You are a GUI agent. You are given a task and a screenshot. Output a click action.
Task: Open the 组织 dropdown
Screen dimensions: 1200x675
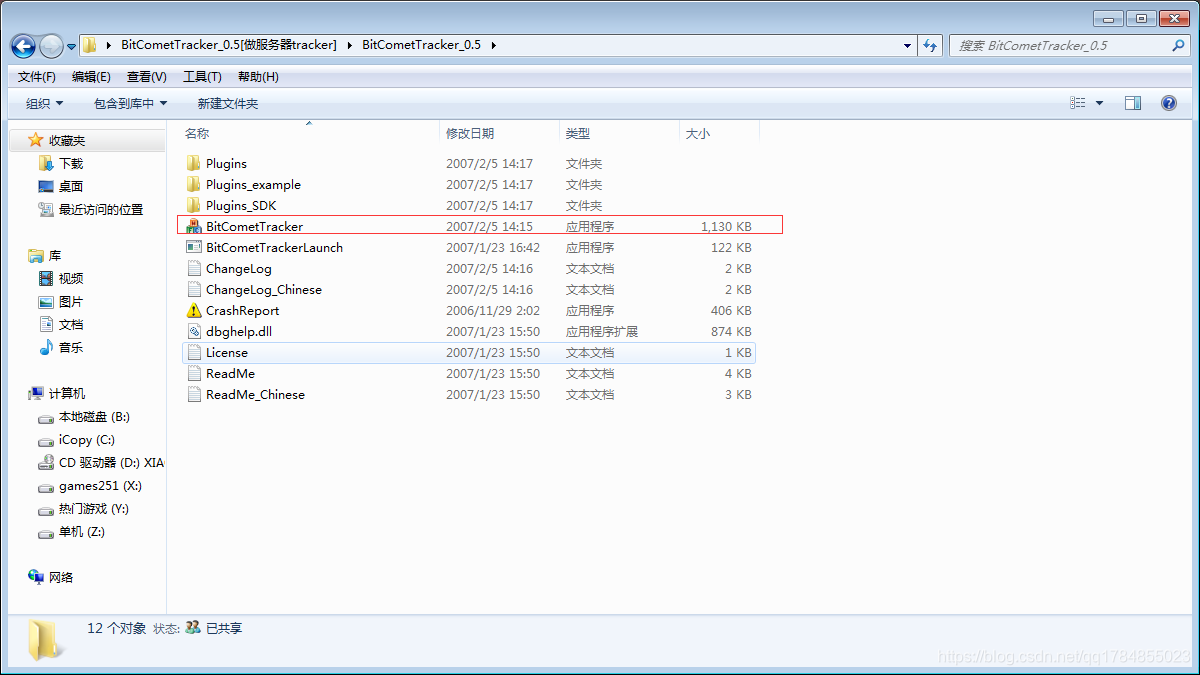point(44,103)
